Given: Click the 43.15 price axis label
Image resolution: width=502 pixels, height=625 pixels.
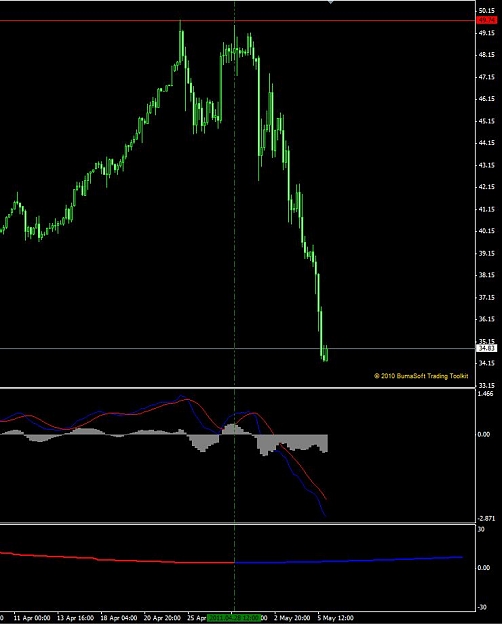Looking at the screenshot, I should coord(487,165).
